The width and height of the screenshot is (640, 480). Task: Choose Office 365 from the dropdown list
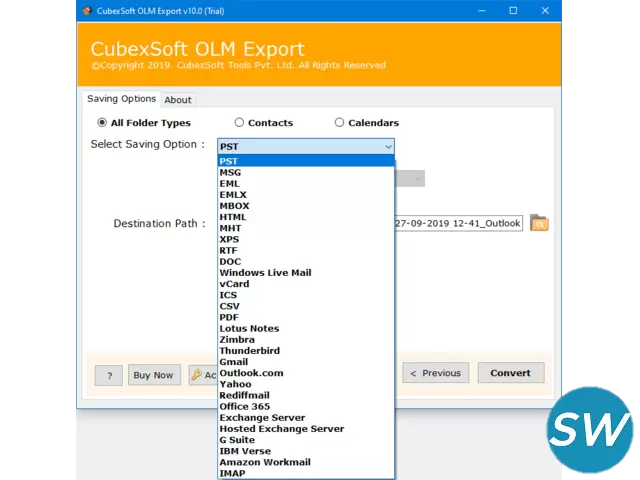(244, 406)
